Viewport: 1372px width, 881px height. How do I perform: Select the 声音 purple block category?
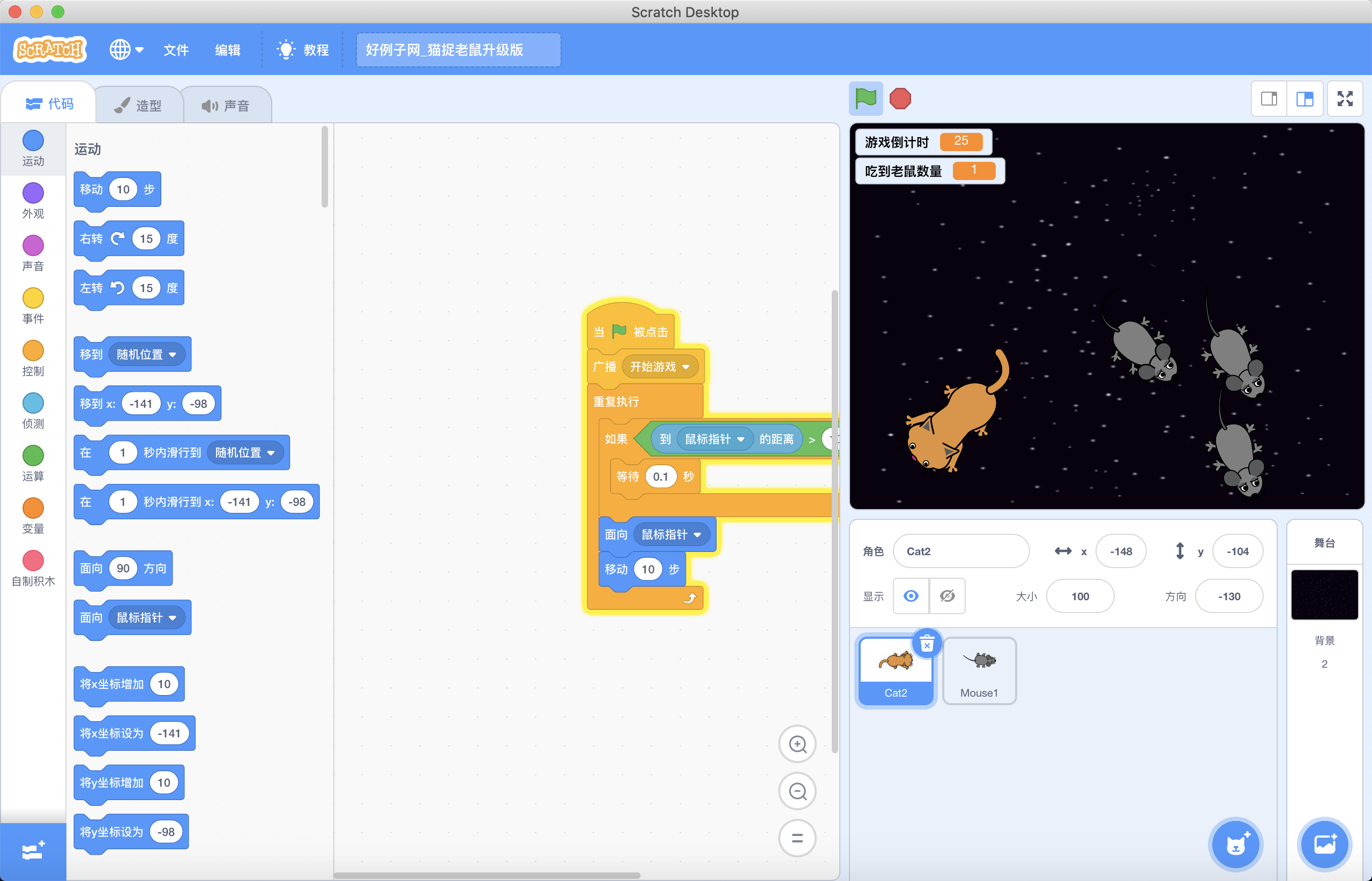click(x=33, y=253)
